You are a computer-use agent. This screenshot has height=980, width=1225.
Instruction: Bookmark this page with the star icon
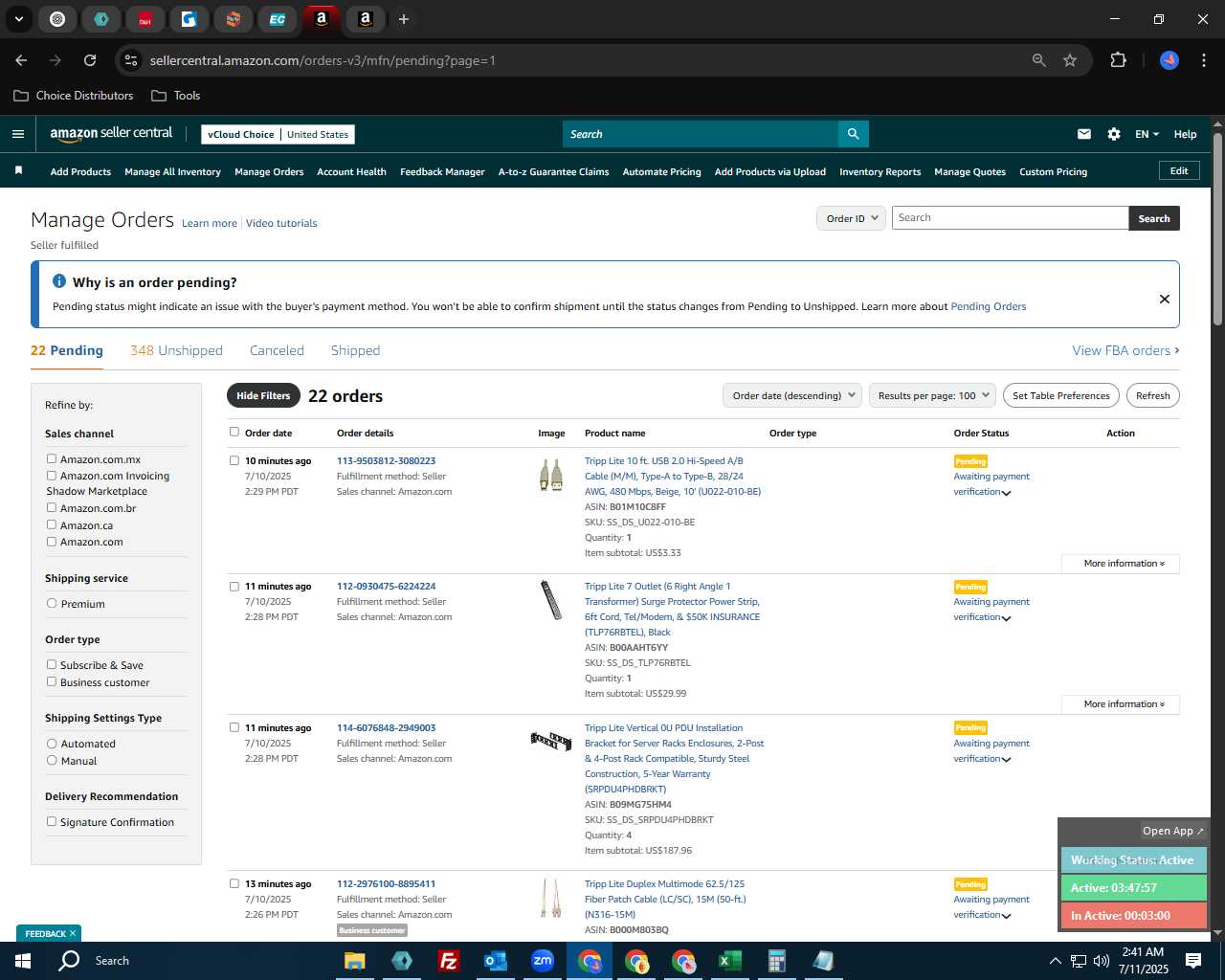point(1070,60)
